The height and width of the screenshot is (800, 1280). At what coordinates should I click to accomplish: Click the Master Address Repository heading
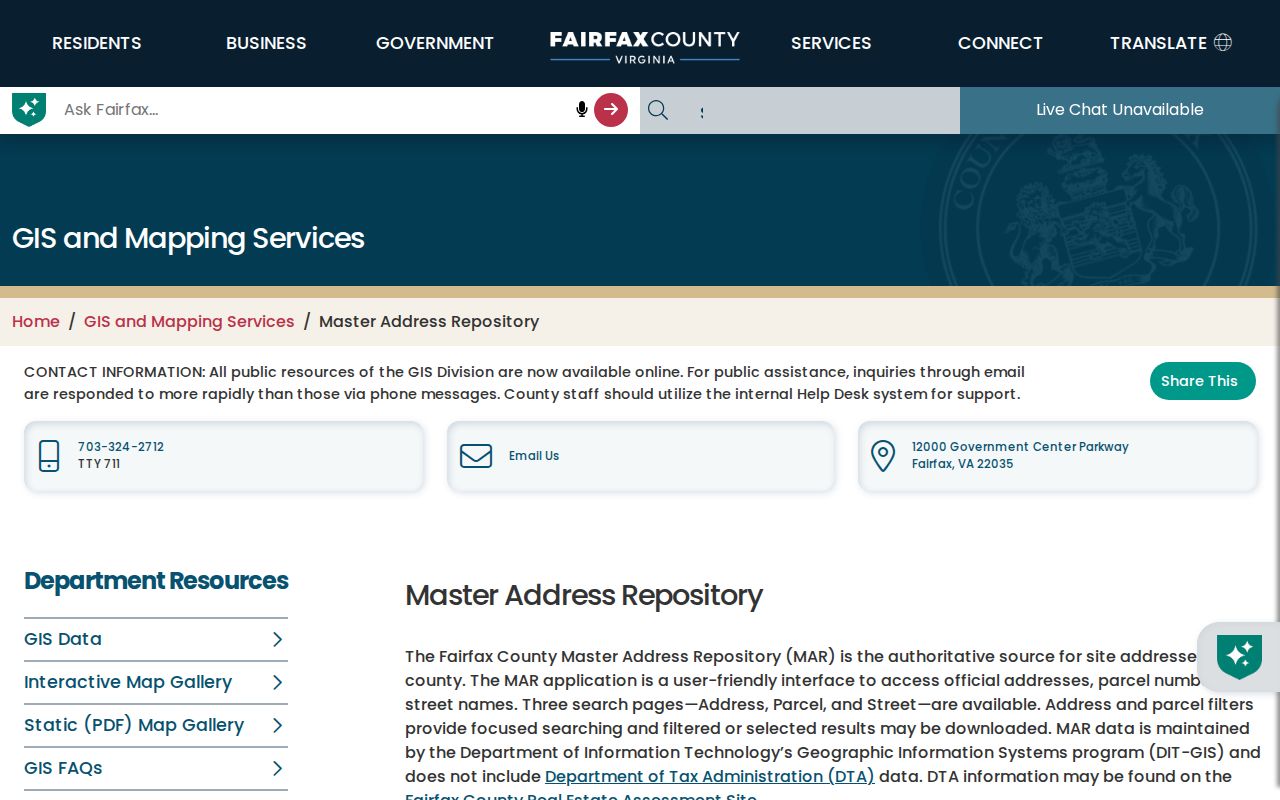[584, 595]
